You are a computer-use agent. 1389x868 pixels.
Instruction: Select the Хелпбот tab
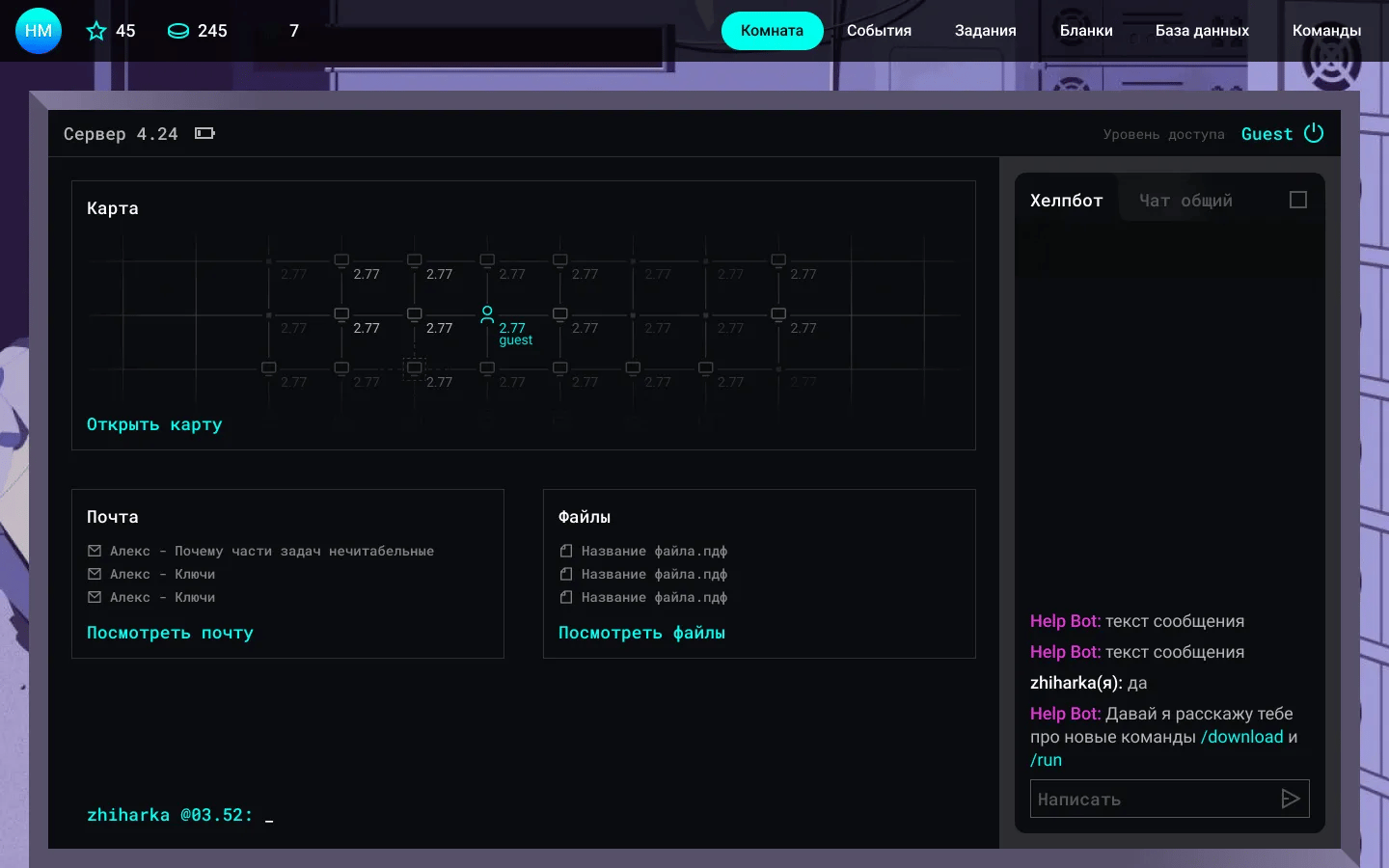(1066, 201)
